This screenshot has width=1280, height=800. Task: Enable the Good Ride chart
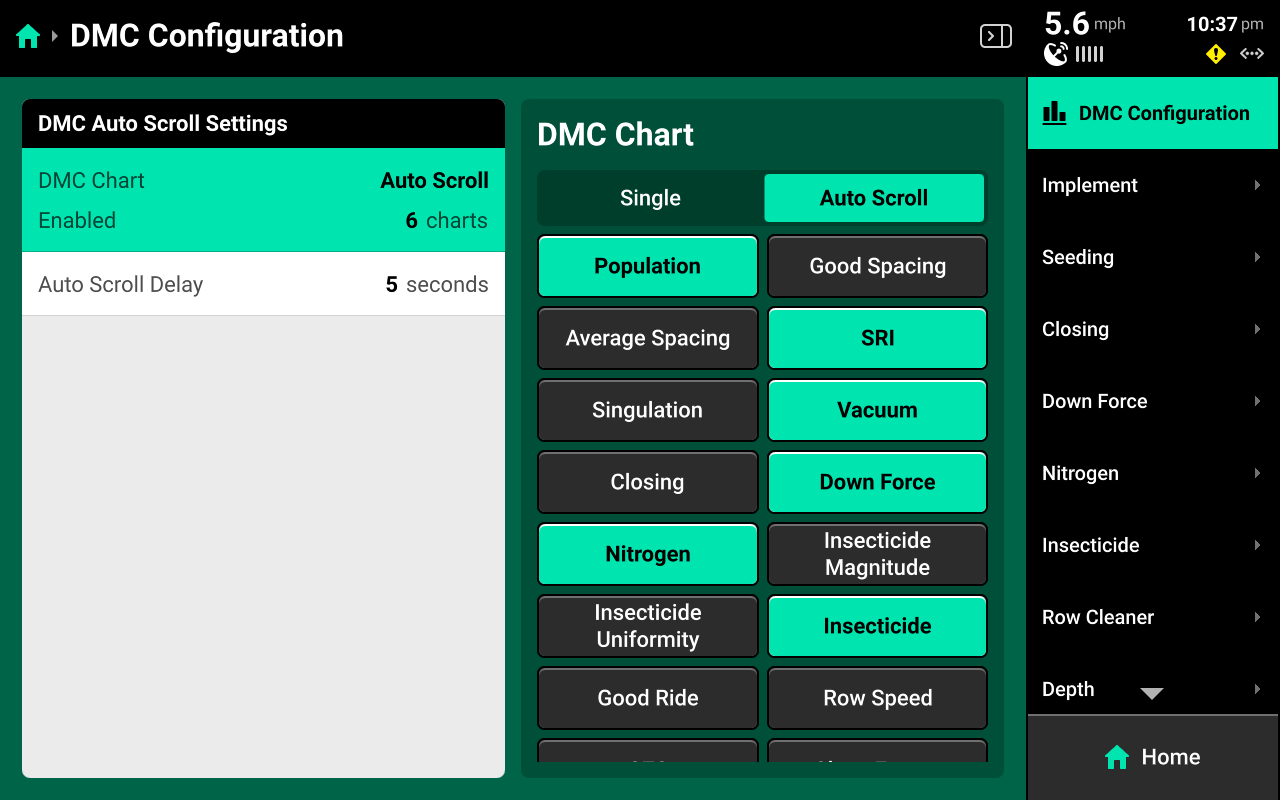coord(648,698)
